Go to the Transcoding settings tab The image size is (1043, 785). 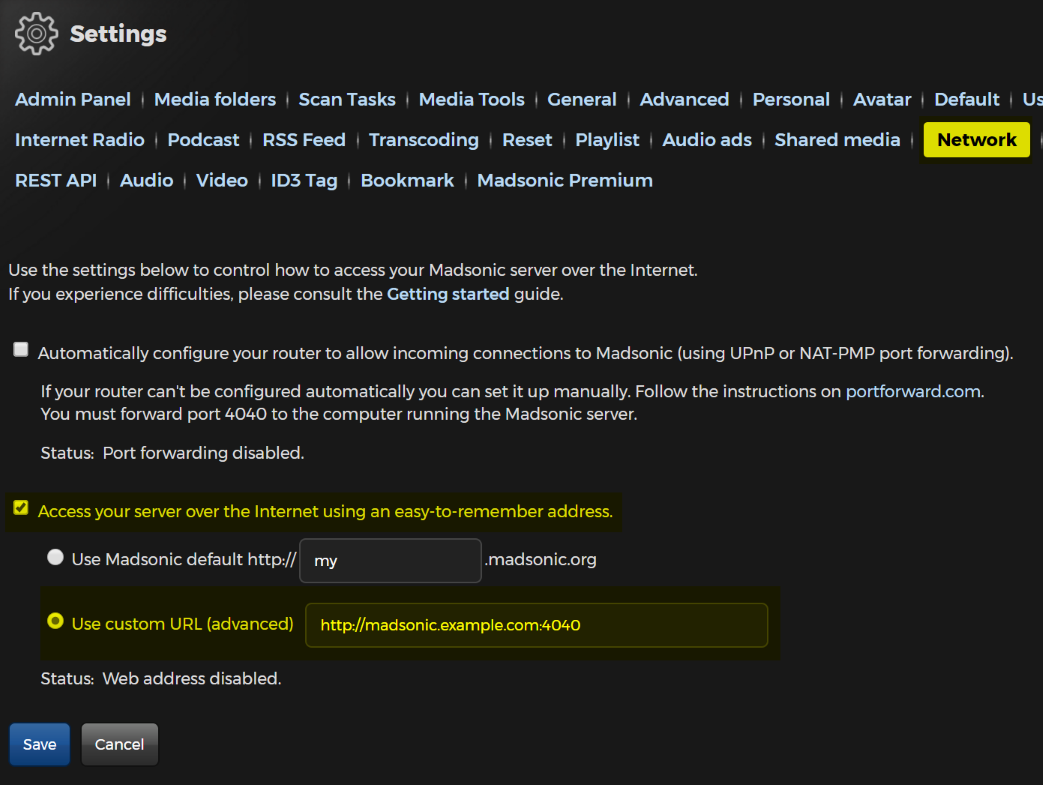coord(424,140)
